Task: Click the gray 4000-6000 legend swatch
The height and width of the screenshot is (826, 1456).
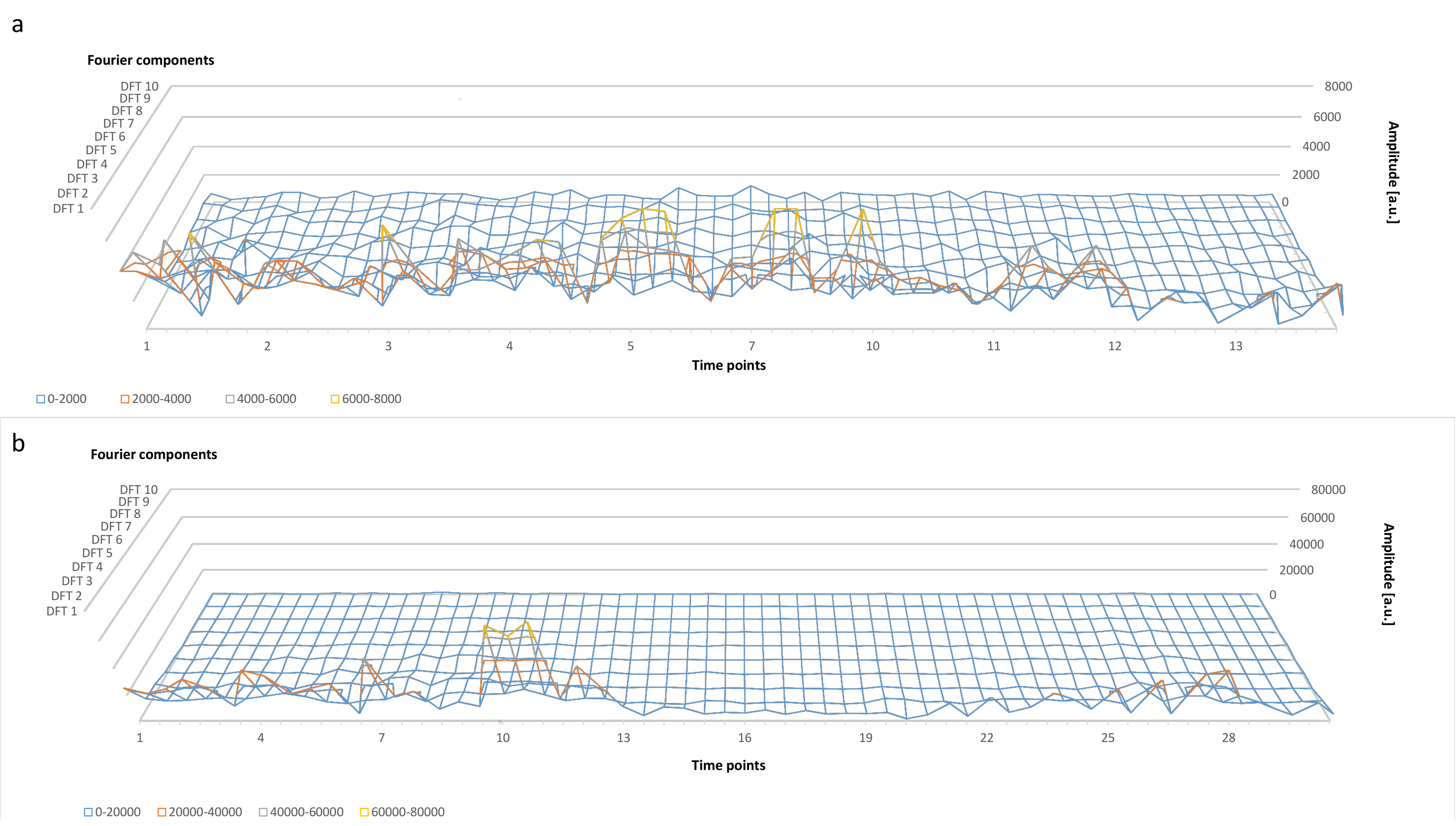Action: (230, 399)
